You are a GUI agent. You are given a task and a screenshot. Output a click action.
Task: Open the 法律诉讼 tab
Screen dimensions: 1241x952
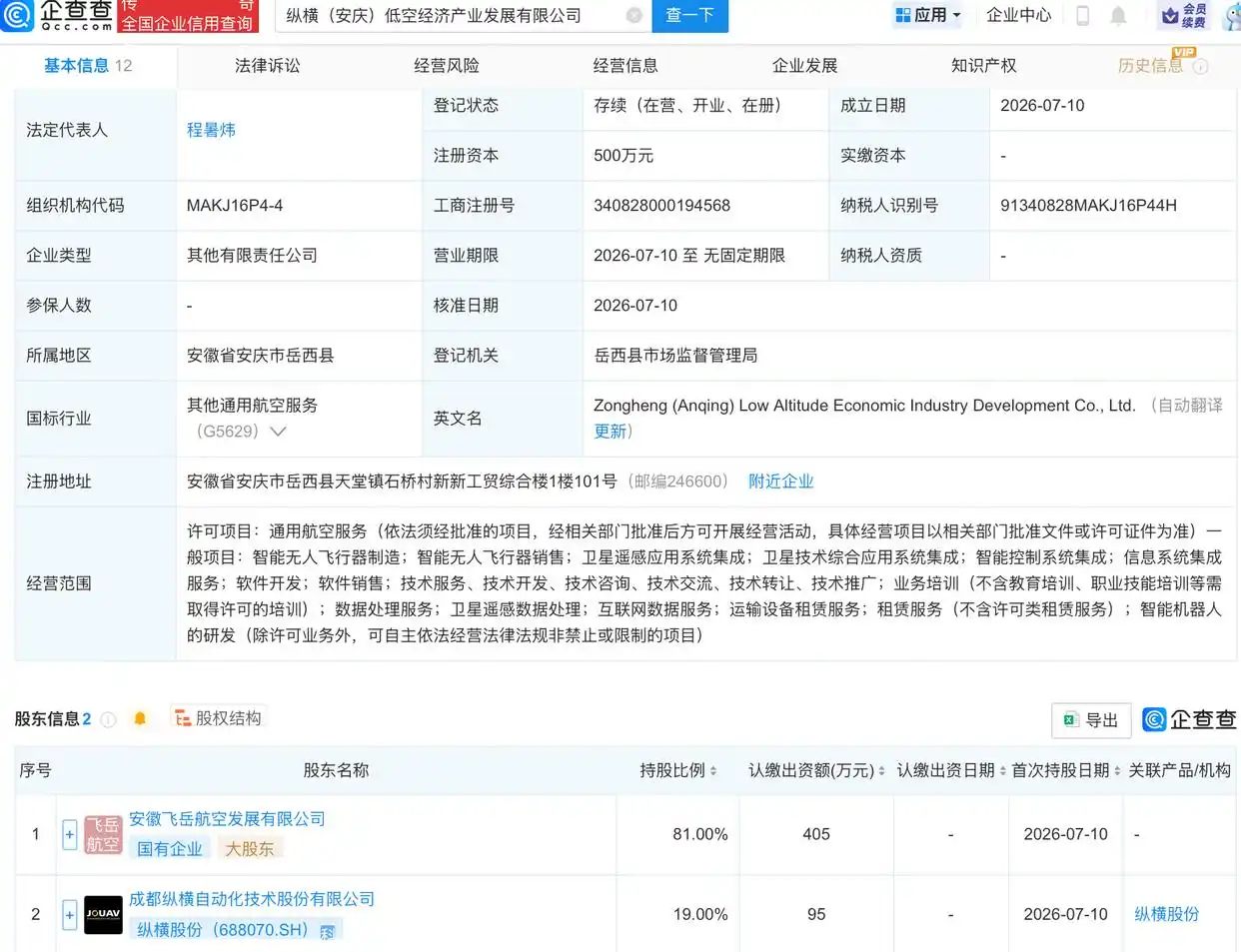[x=267, y=66]
